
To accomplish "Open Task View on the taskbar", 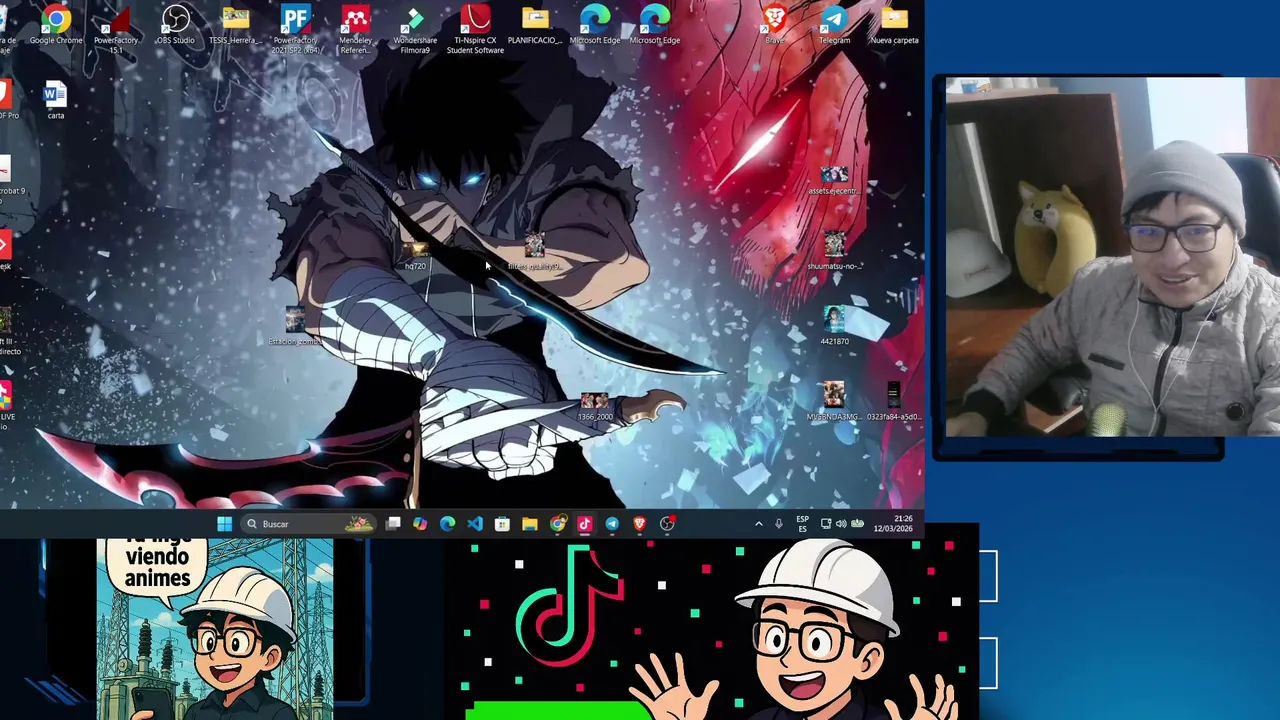I will coord(393,524).
